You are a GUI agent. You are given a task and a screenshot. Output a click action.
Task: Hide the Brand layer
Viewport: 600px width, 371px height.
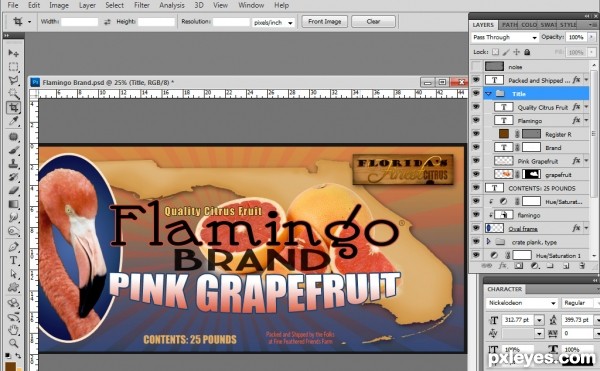point(476,147)
